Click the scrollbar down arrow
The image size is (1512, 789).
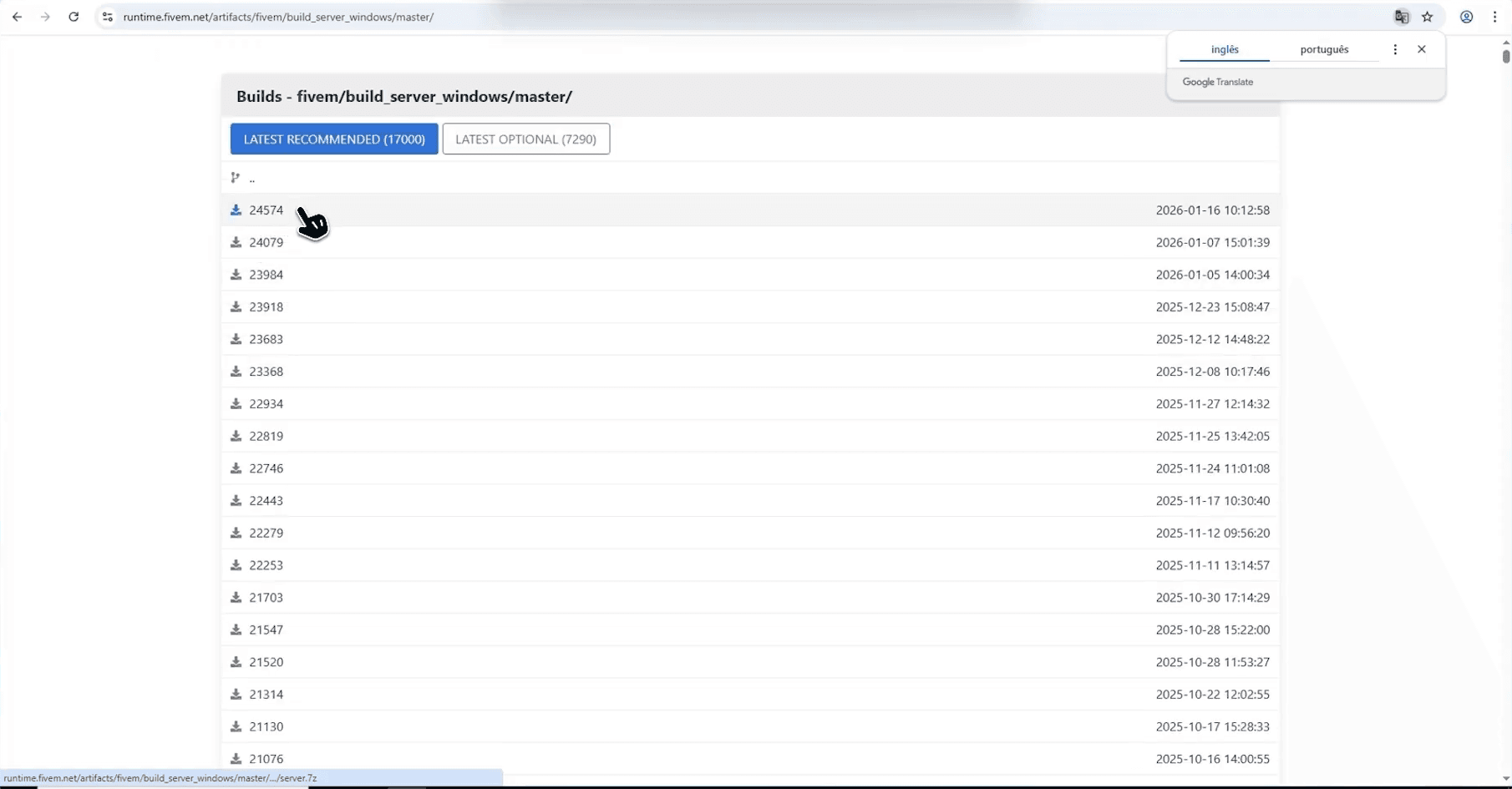pos(1505,779)
